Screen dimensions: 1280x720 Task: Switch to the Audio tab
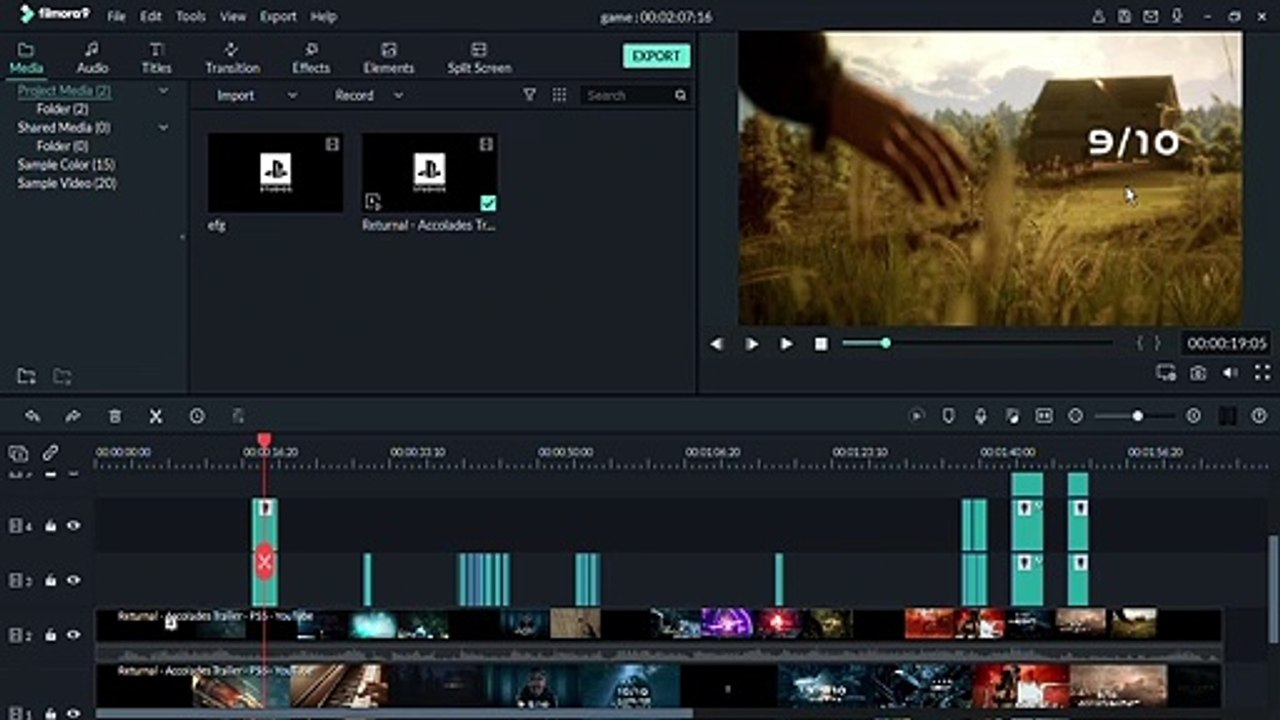click(x=92, y=58)
